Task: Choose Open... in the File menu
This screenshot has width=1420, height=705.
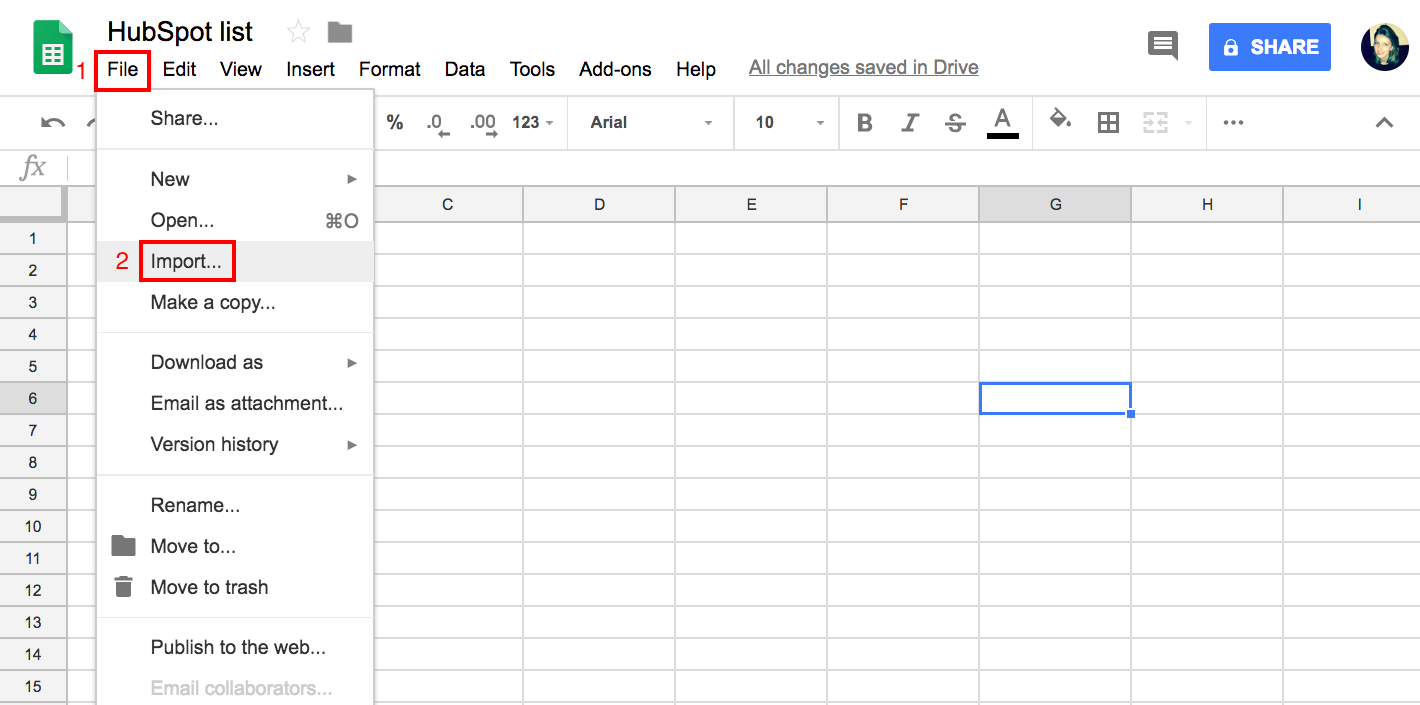Action: click(x=235, y=220)
